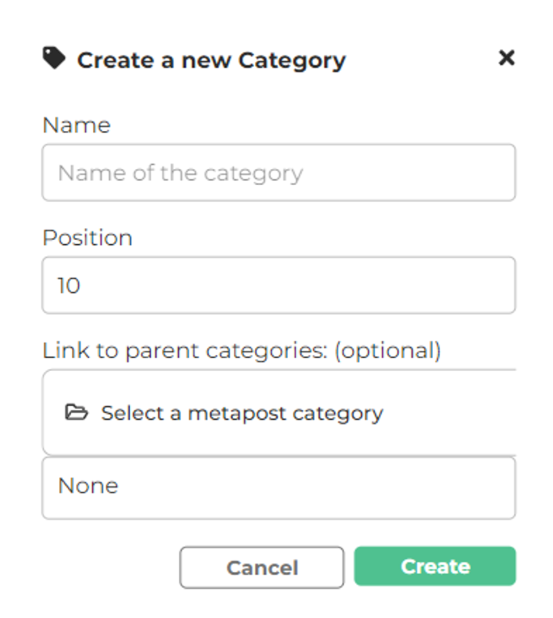
Task: Click the Select a metapost category text
Action: tap(242, 413)
